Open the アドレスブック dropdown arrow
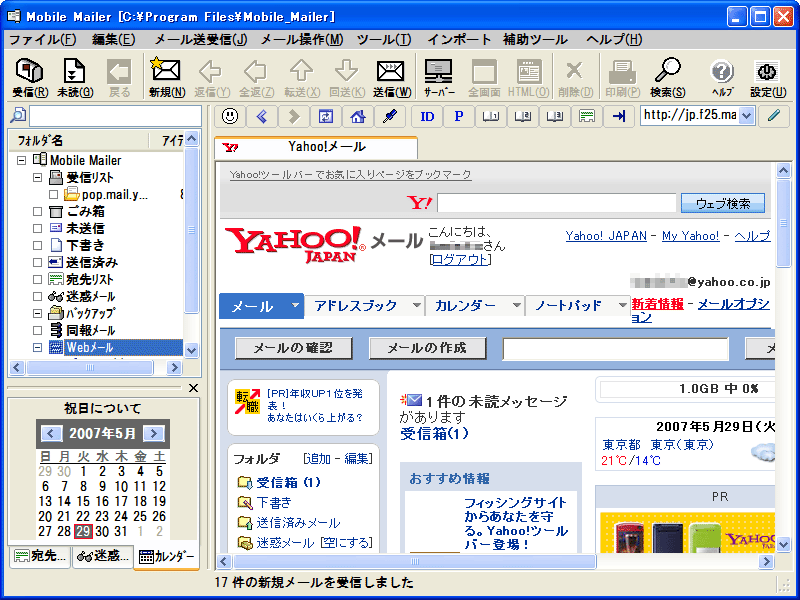 (x=417, y=305)
